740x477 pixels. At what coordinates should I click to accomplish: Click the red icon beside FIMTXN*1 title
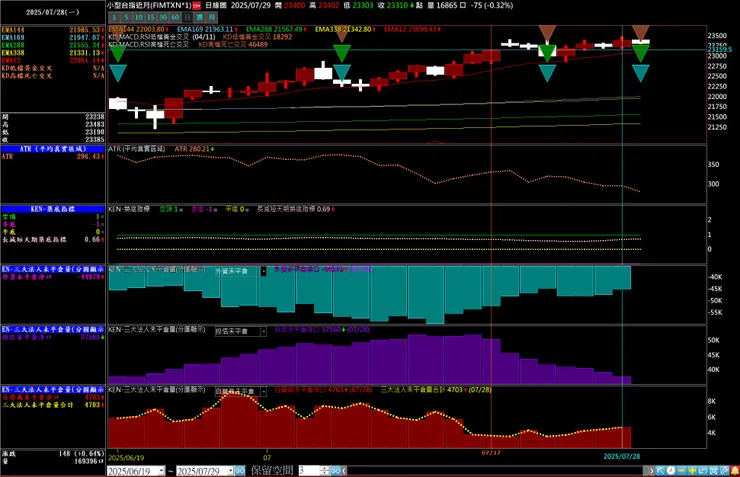tap(196, 6)
